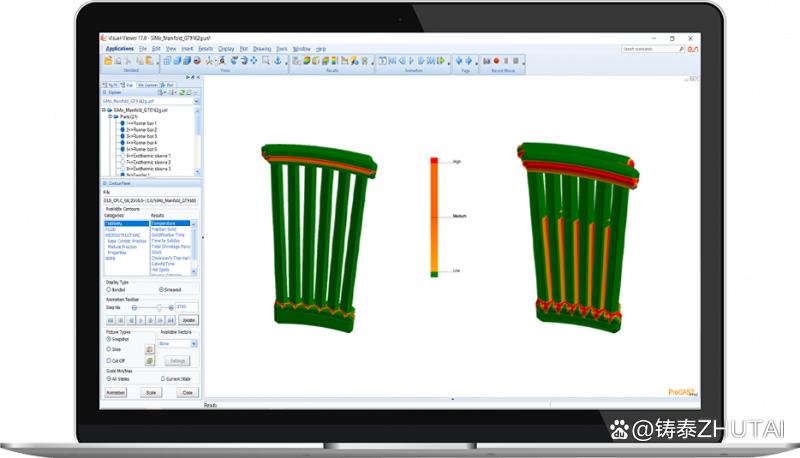Jump to first animation step in contour panel
This screenshot has width=800, height=458.
(110, 320)
